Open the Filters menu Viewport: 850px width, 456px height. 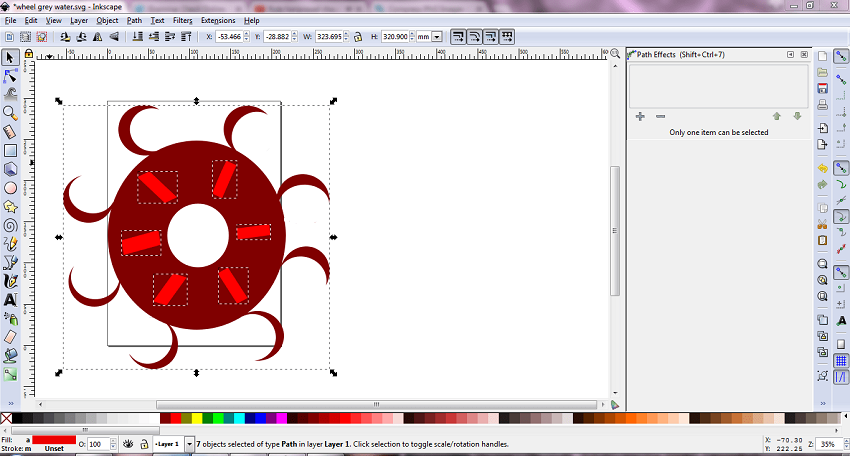[x=182, y=20]
